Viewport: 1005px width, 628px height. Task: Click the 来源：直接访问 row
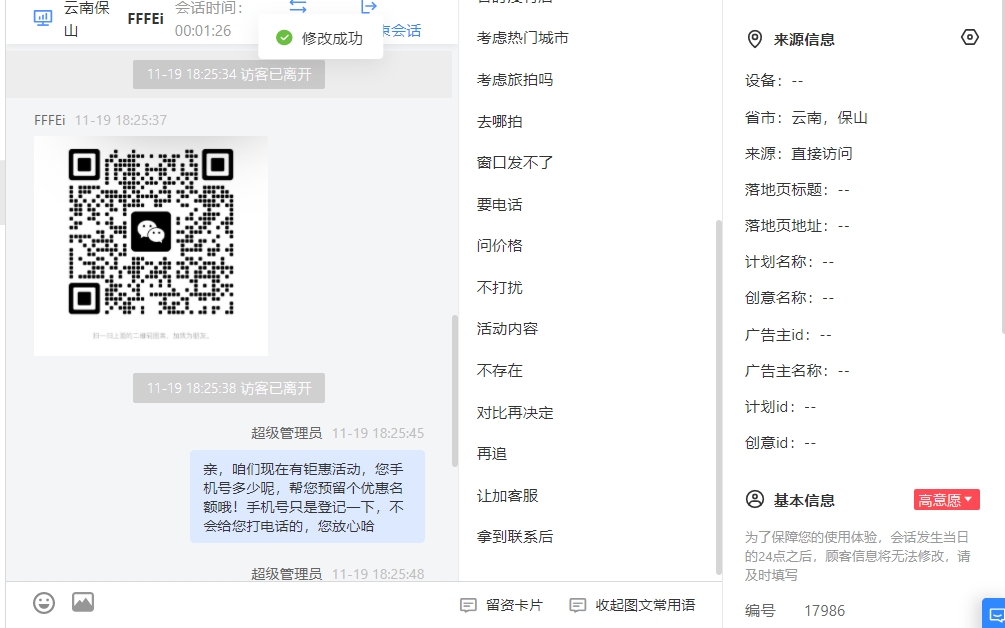[x=799, y=154]
